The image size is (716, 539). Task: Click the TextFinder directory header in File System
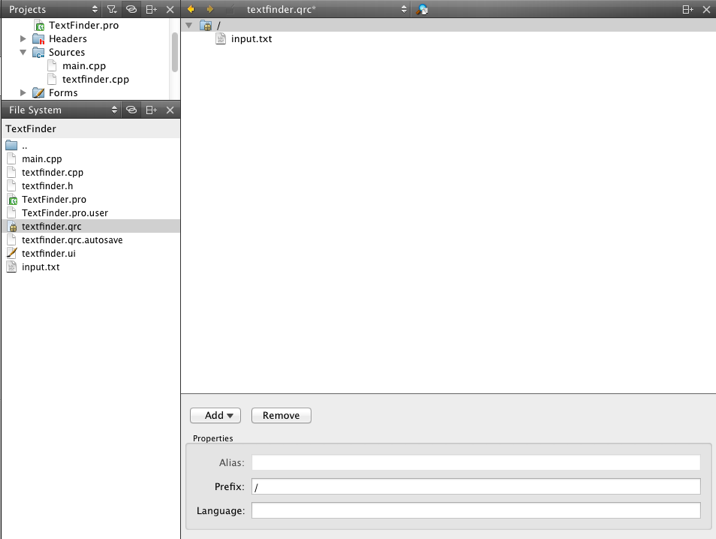coord(91,129)
